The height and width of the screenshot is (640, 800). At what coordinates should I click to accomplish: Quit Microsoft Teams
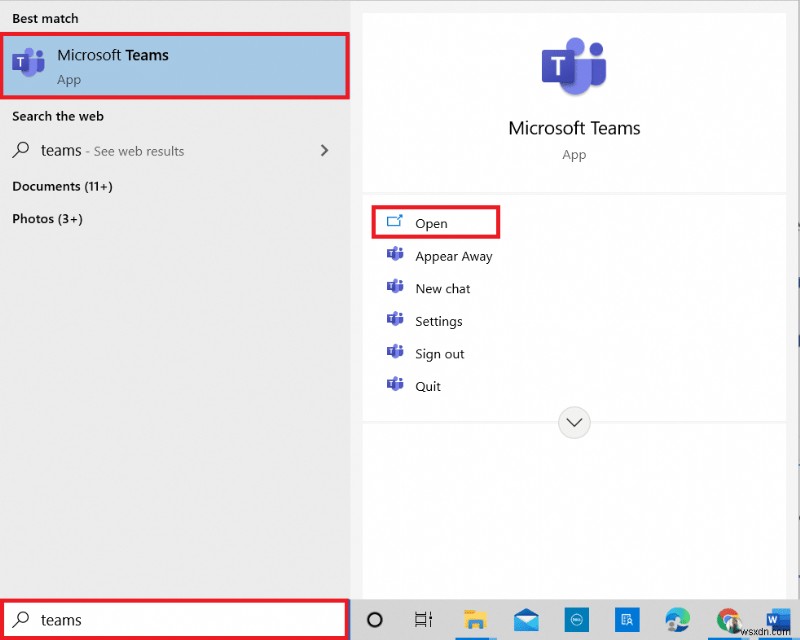(427, 385)
